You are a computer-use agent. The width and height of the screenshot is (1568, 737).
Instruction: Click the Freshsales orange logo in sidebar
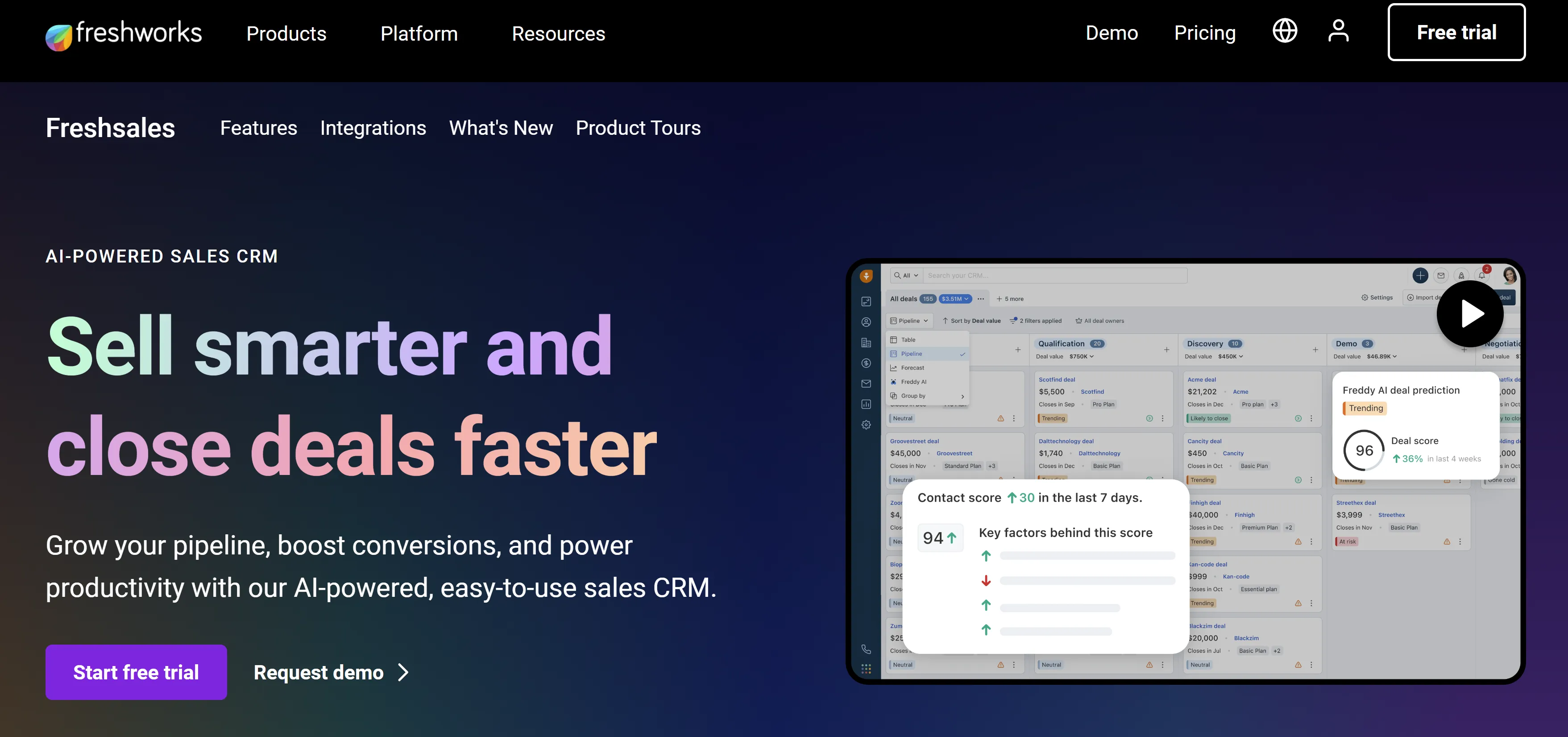[x=866, y=276]
